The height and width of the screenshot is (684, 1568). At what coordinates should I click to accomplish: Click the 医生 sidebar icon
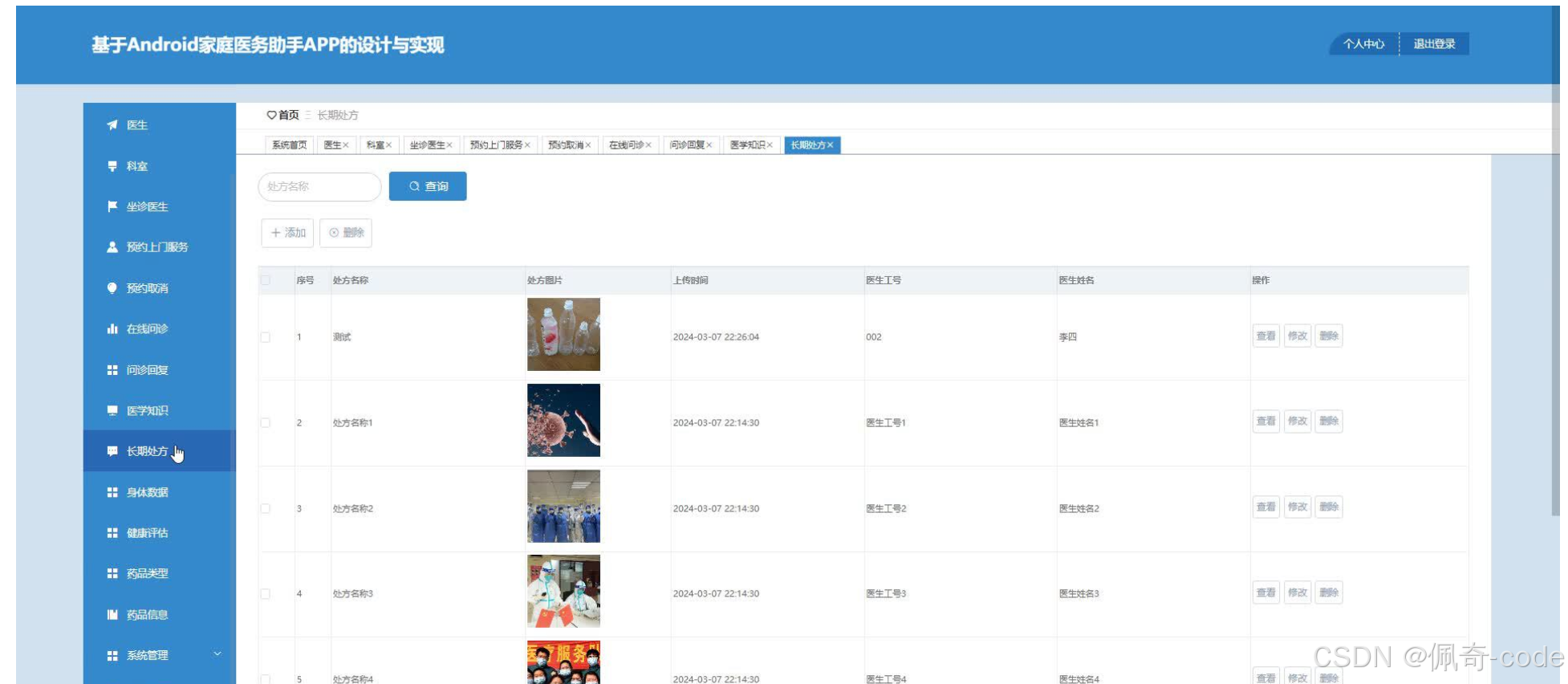(x=112, y=125)
